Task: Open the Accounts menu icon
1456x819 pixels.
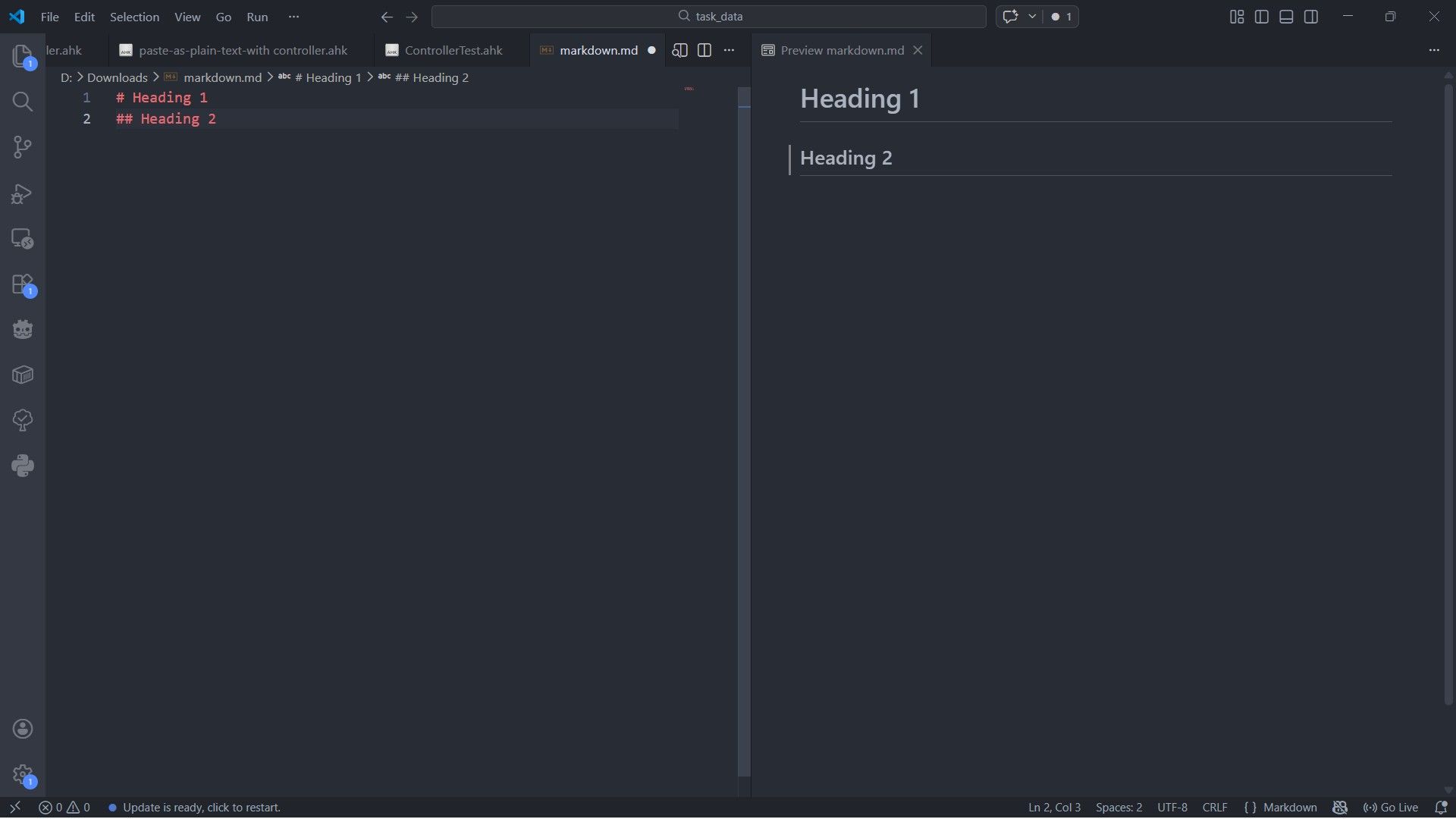Action: [22, 729]
